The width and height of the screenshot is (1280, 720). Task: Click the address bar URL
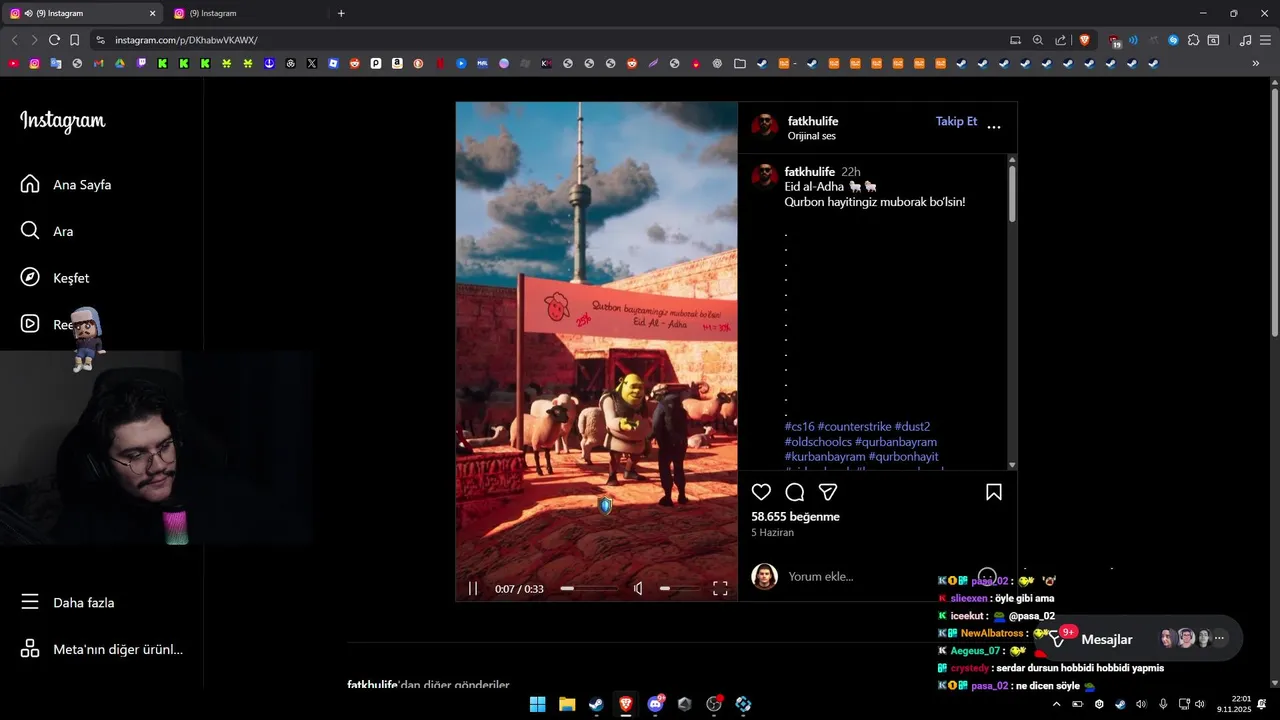pos(186,40)
